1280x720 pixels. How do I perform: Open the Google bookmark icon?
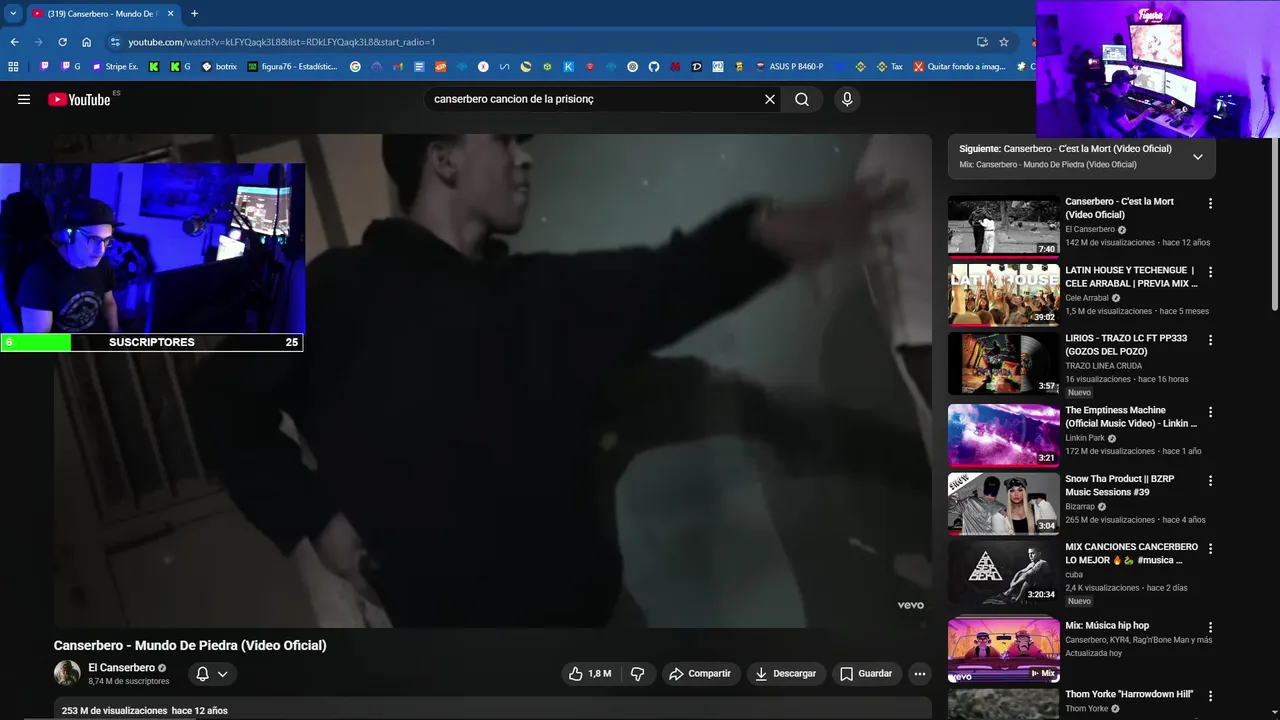point(355,67)
